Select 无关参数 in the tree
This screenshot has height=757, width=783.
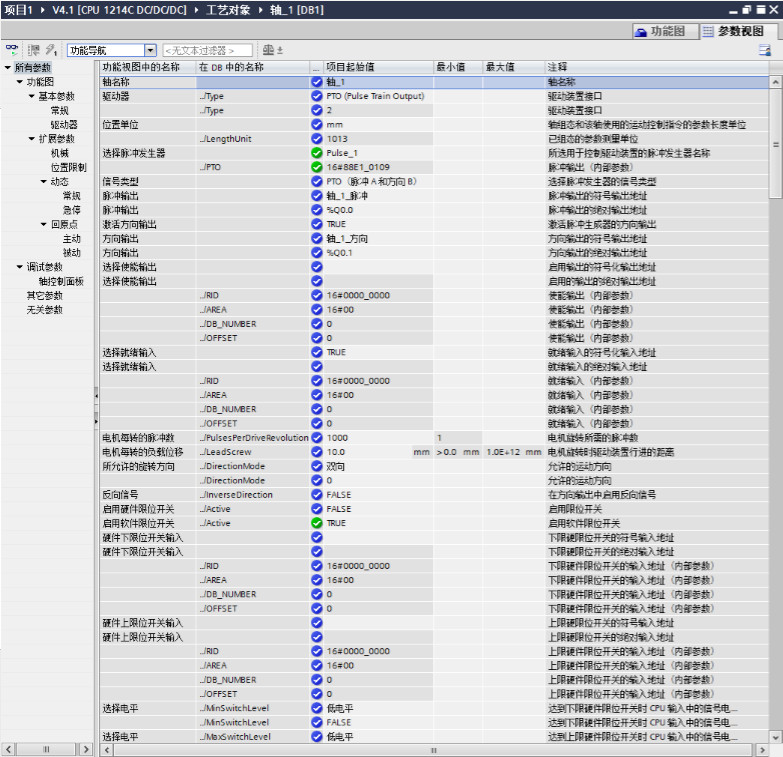click(44, 310)
